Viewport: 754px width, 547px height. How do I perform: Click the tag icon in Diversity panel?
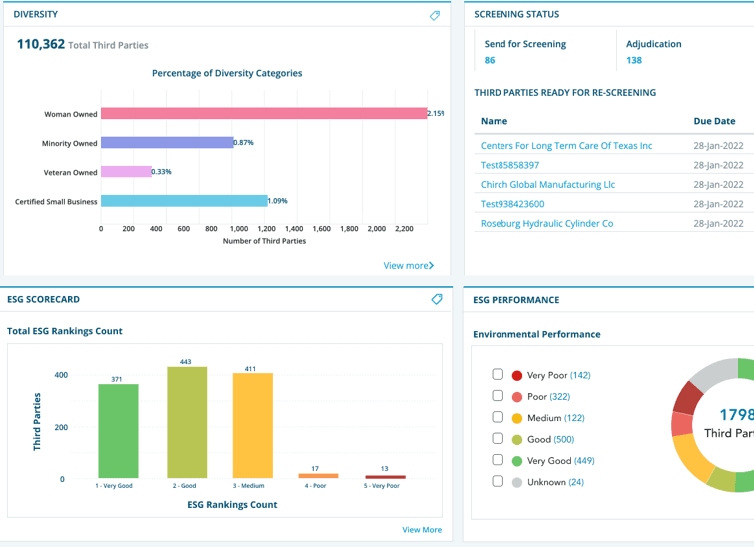435,15
